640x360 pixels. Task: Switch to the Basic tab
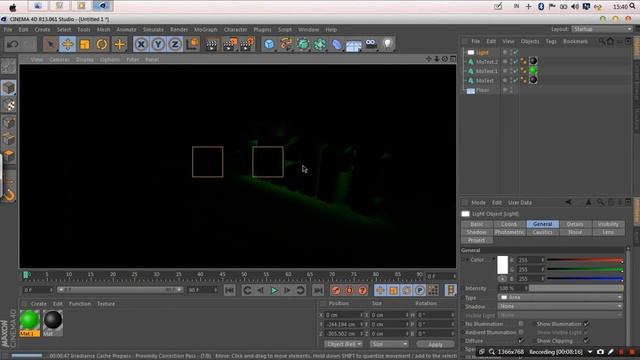coord(477,224)
